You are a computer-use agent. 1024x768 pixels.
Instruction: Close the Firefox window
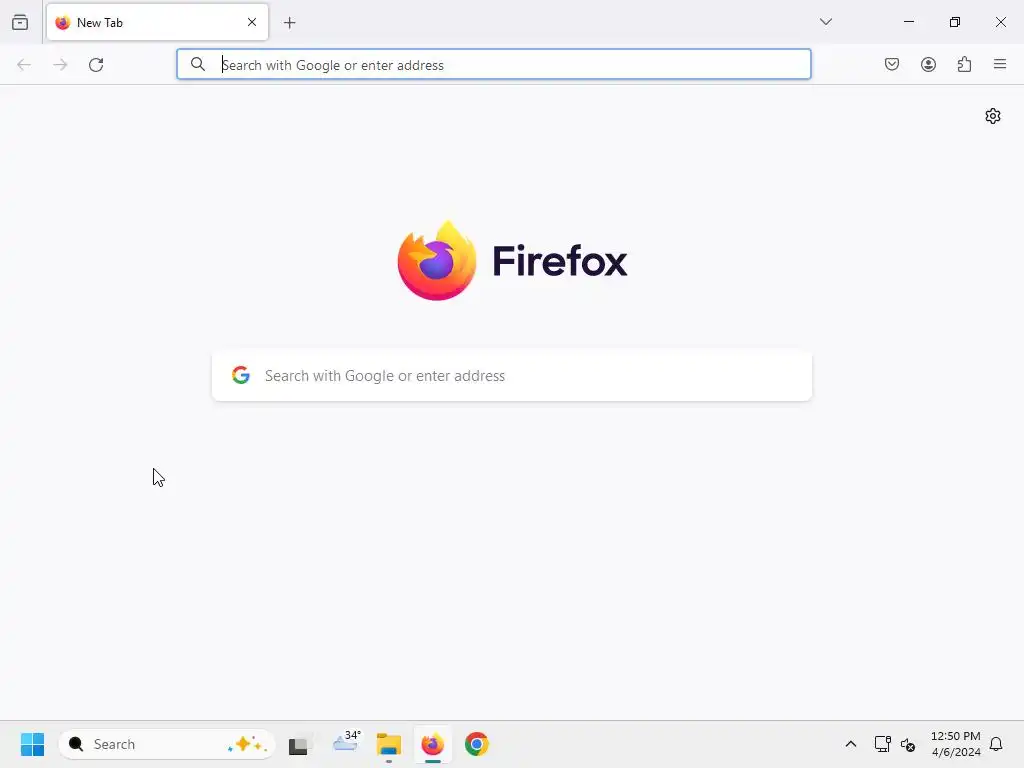pos(1000,22)
